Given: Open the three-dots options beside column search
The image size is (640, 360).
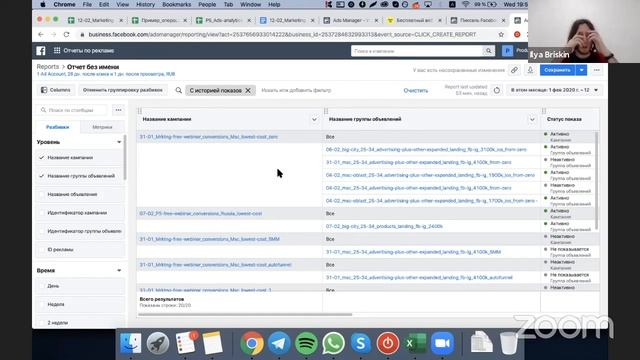Looking at the screenshot, I should [118, 110].
